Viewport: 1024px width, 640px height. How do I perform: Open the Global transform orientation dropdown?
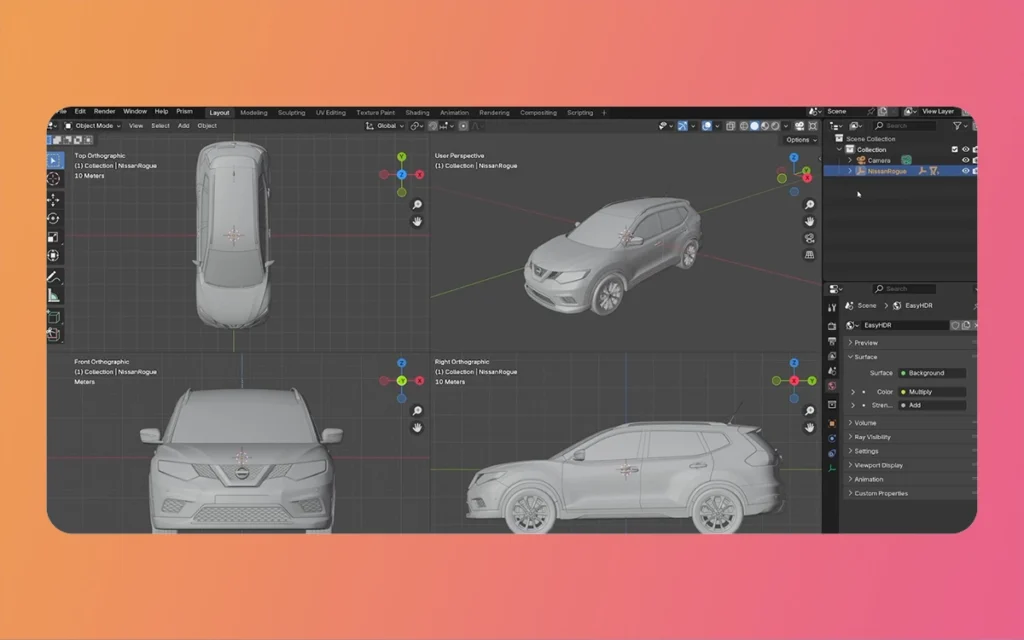[x=385, y=126]
